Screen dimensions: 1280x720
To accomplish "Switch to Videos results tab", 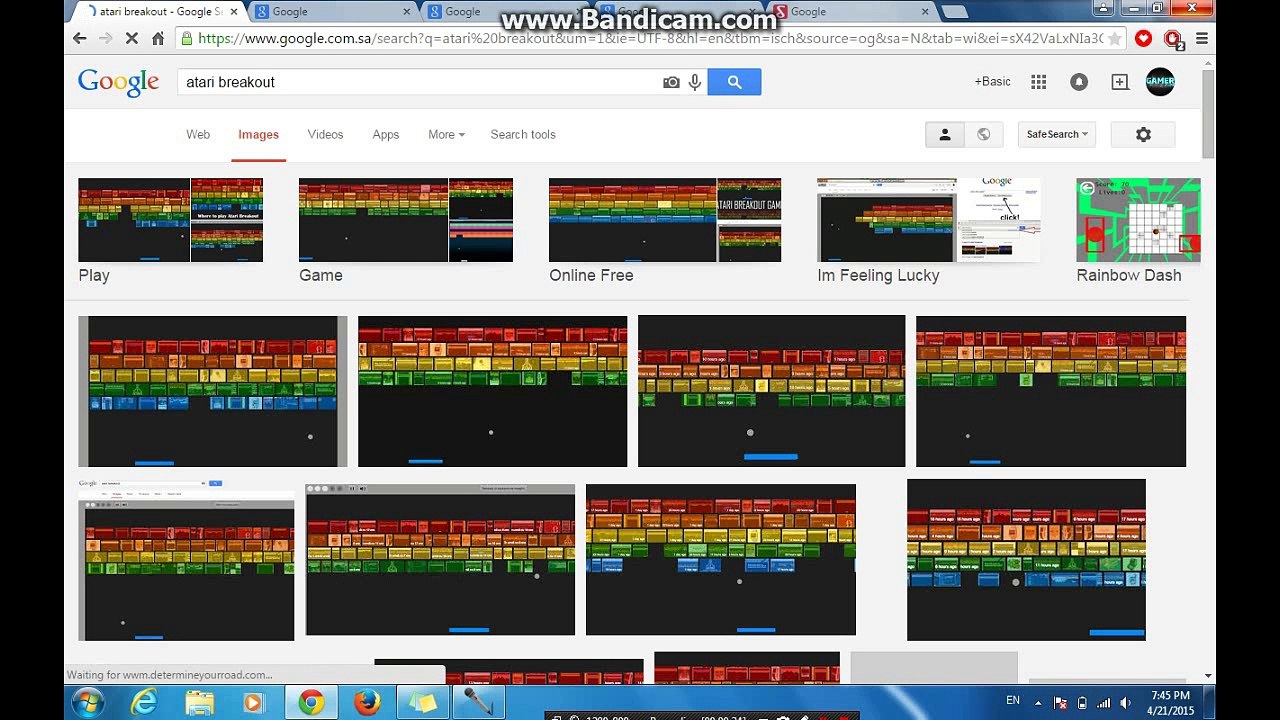I will [x=325, y=134].
